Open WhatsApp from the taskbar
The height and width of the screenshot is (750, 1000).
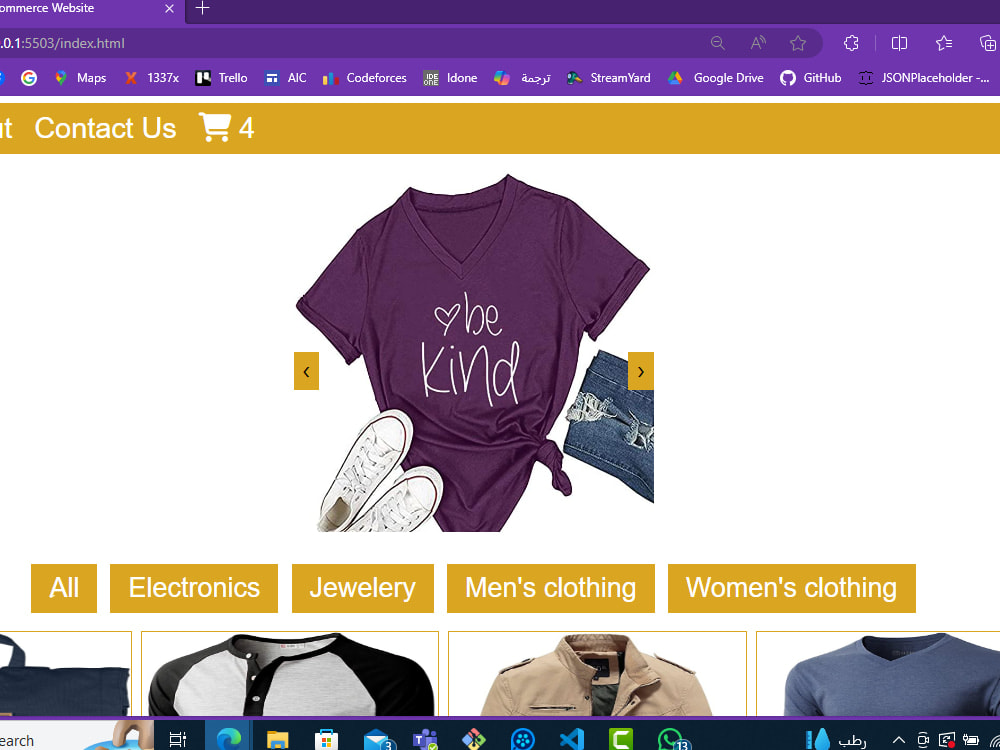point(668,740)
